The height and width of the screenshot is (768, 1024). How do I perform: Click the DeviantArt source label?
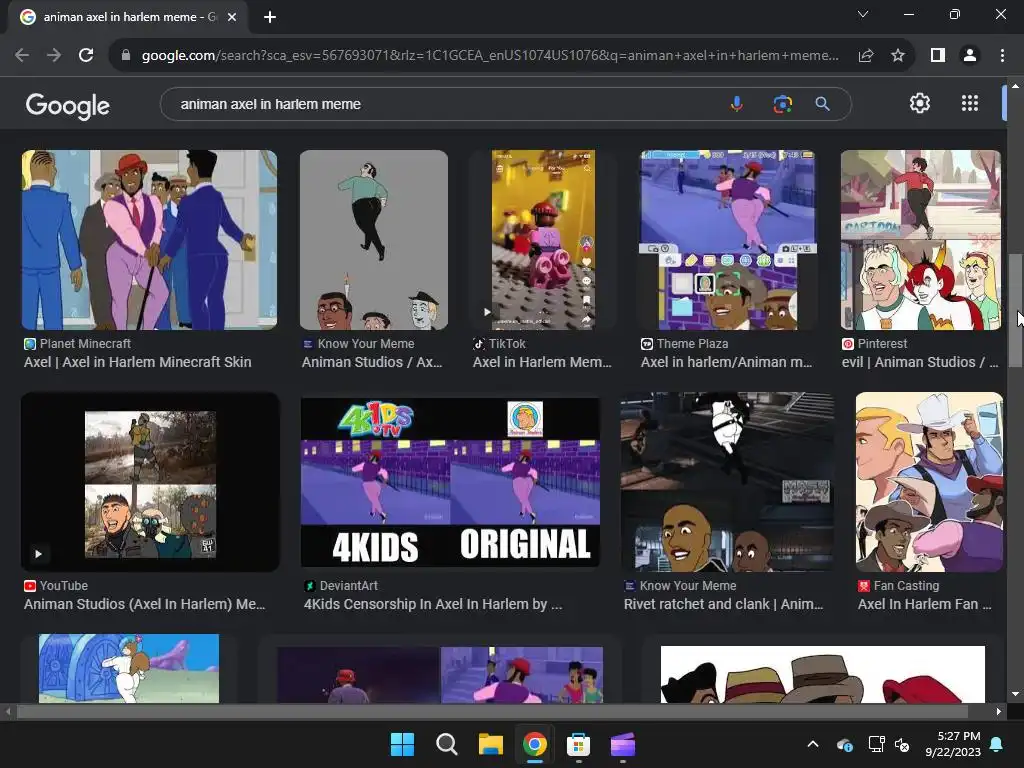tap(348, 586)
